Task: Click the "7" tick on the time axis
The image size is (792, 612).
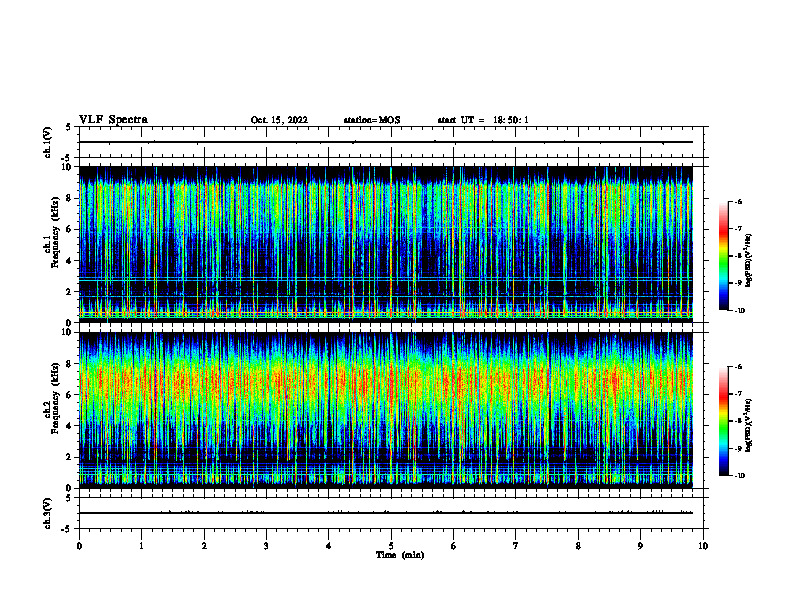Action: (516, 546)
